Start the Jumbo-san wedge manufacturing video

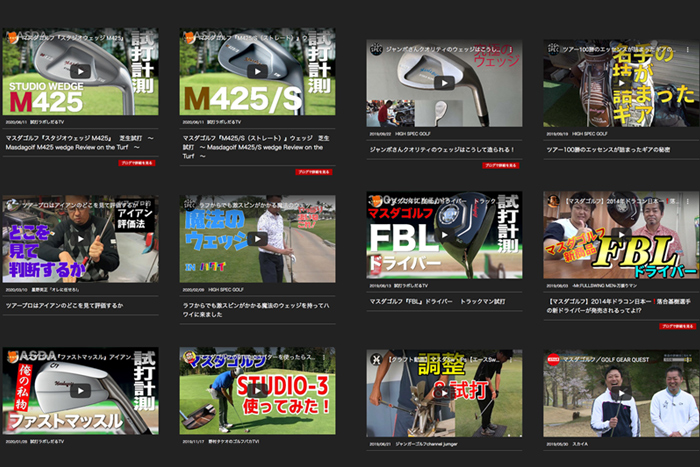click(x=444, y=83)
